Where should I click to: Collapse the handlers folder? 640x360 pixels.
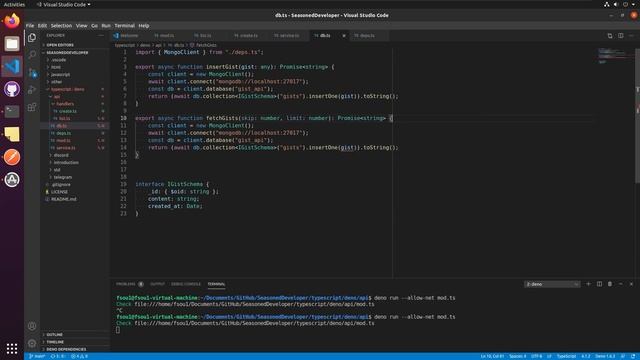[65, 104]
